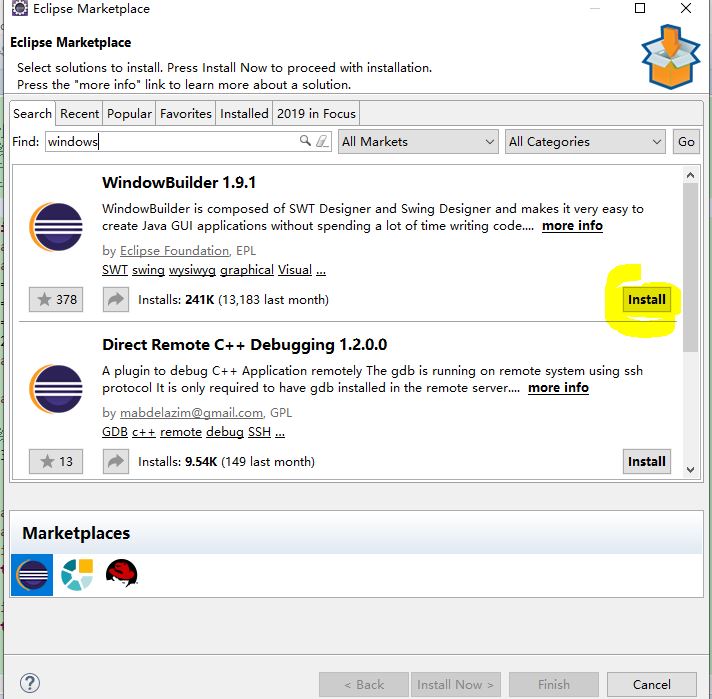Click the Install Now button
Screen dimensions: 712x699
click(455, 684)
